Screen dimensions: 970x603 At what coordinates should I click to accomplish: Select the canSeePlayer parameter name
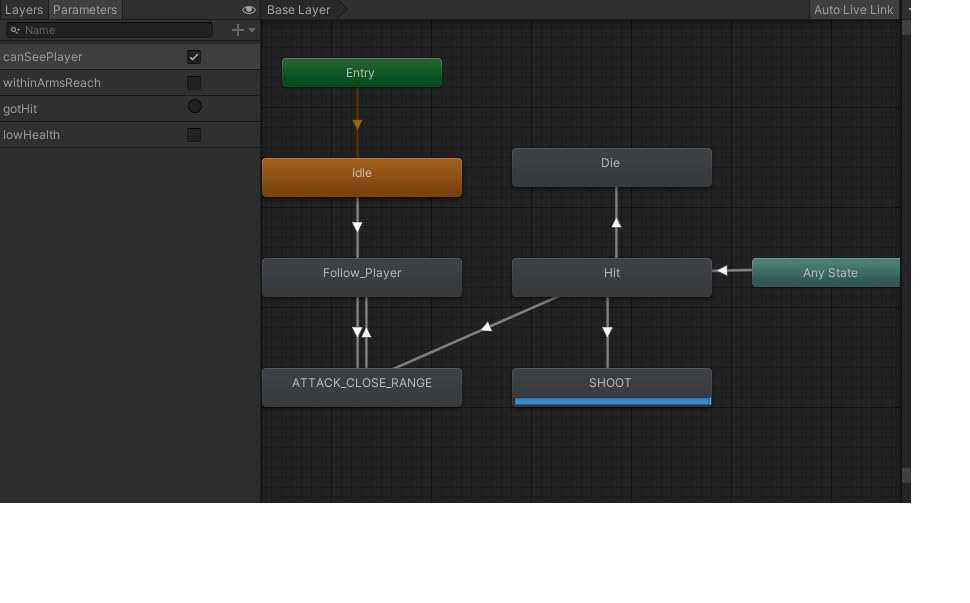point(43,57)
